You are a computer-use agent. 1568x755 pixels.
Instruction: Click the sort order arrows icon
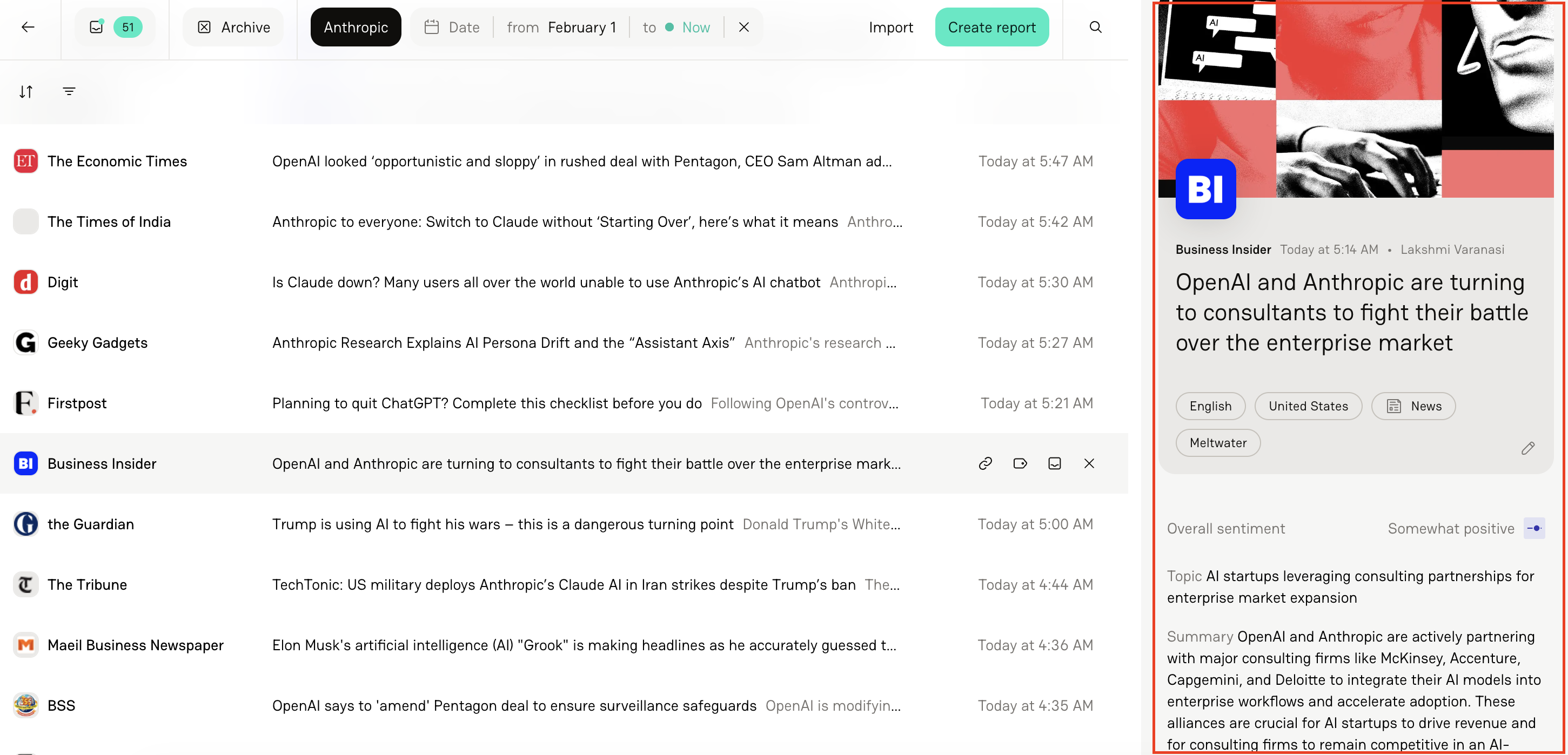click(26, 91)
